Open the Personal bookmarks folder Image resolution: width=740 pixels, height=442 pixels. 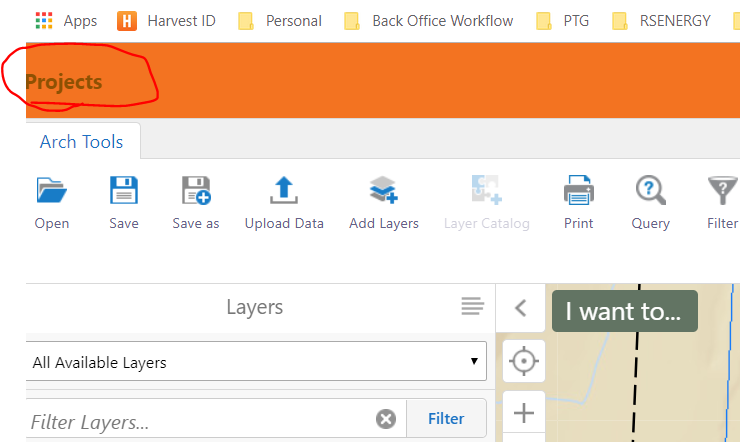click(x=280, y=21)
